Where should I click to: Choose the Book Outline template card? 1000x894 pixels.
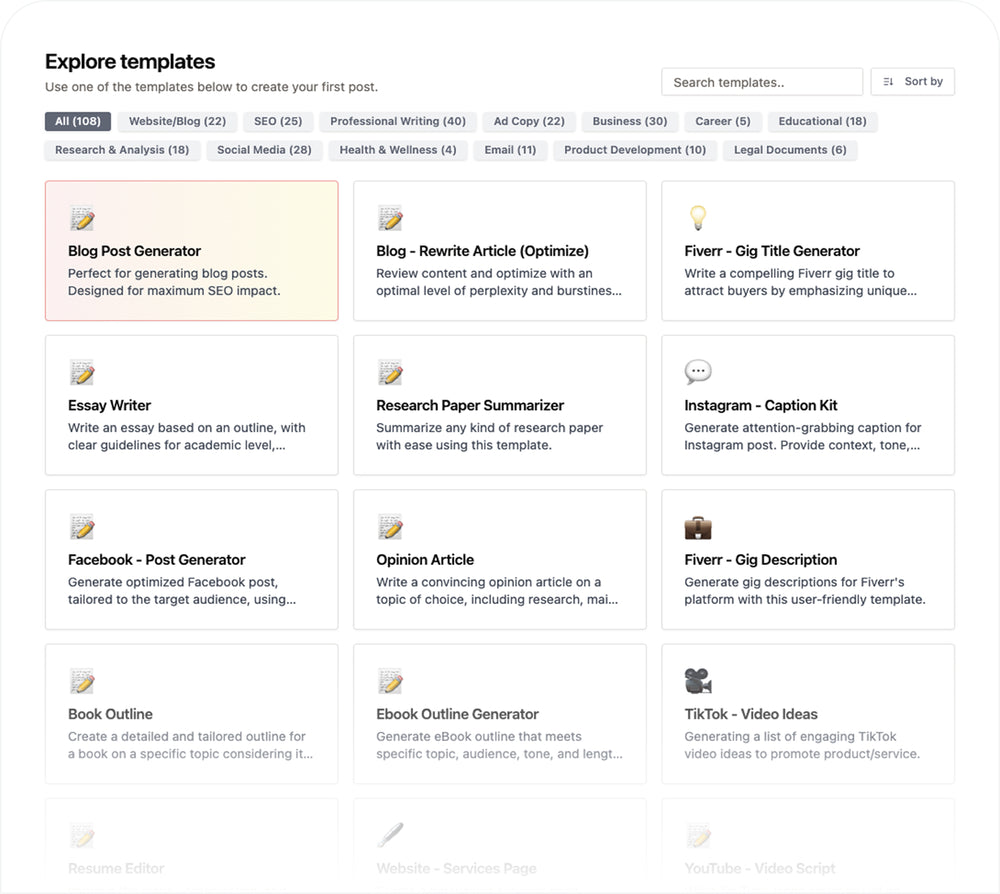pyautogui.click(x=191, y=713)
